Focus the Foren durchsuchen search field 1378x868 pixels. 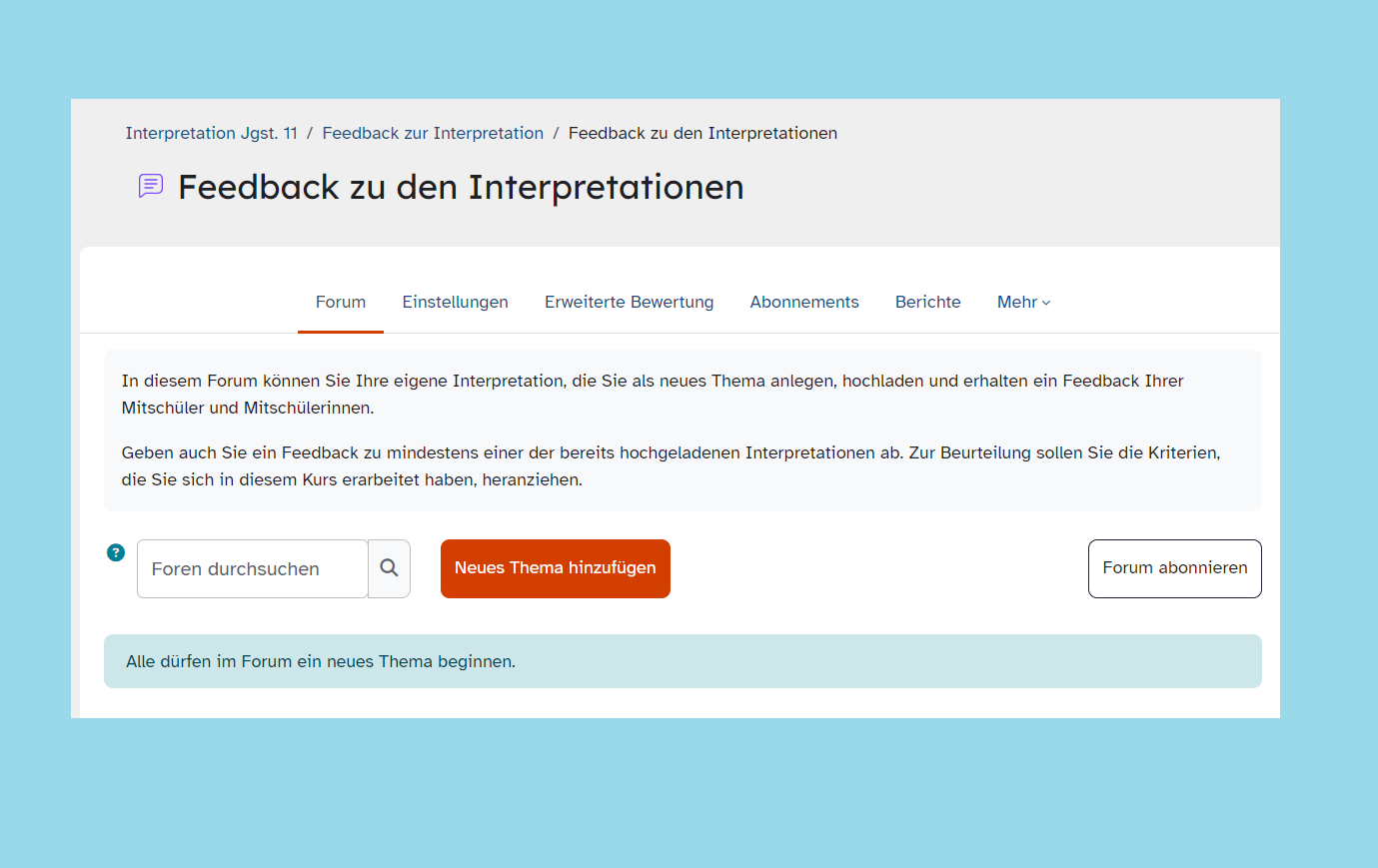click(252, 568)
